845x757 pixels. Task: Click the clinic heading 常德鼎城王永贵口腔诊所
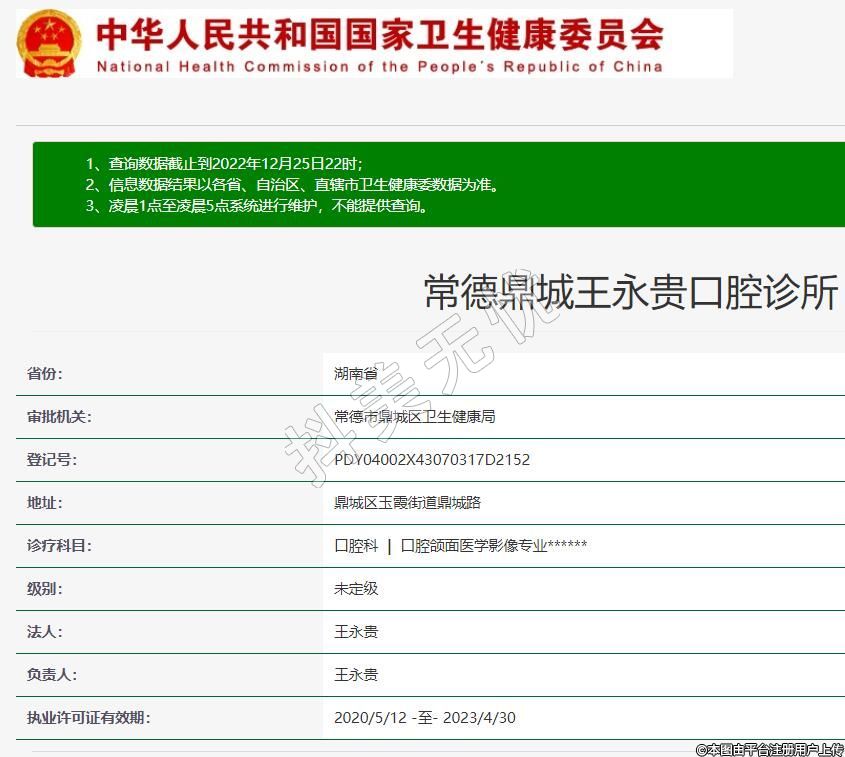coord(630,292)
